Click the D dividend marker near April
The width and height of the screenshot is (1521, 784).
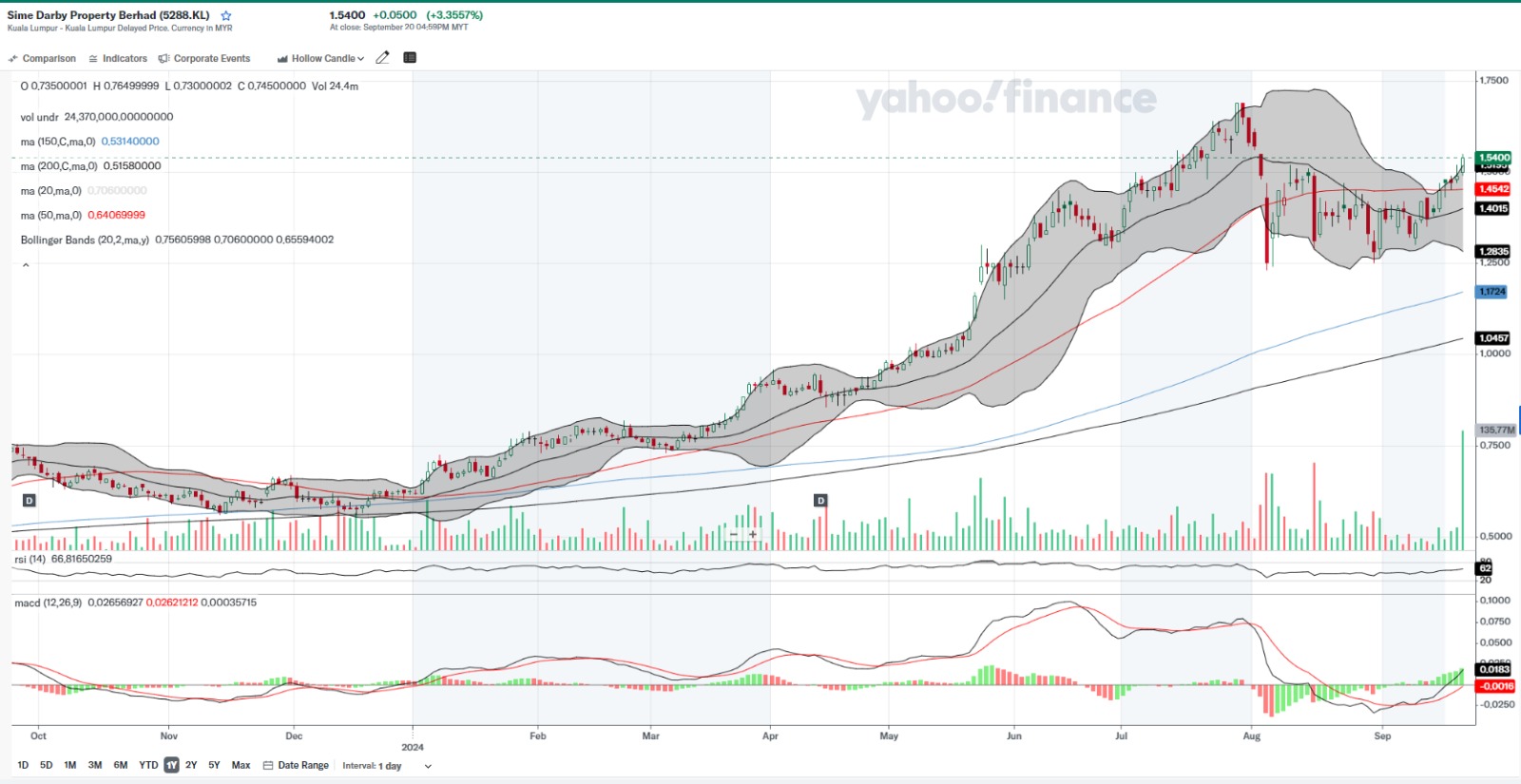(820, 500)
